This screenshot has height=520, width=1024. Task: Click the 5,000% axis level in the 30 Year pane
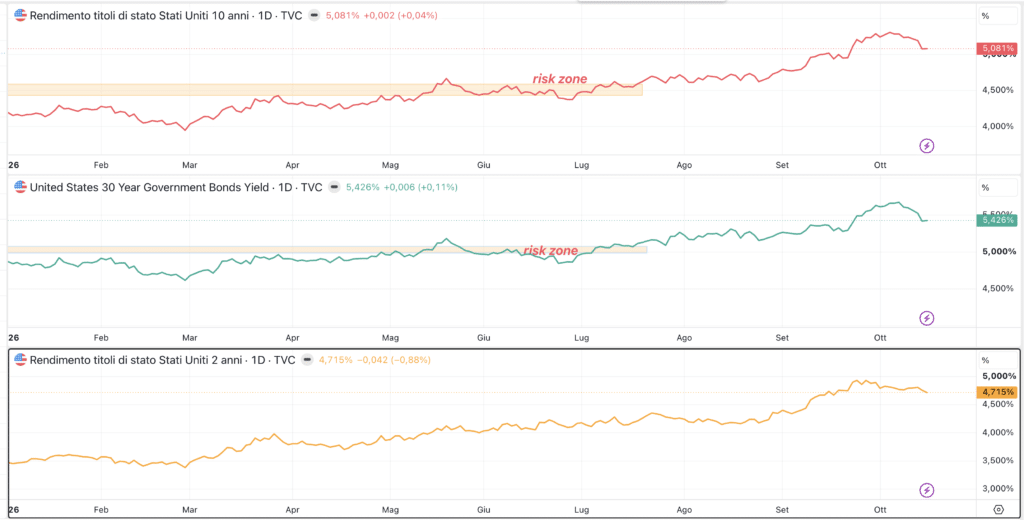[x=999, y=252]
